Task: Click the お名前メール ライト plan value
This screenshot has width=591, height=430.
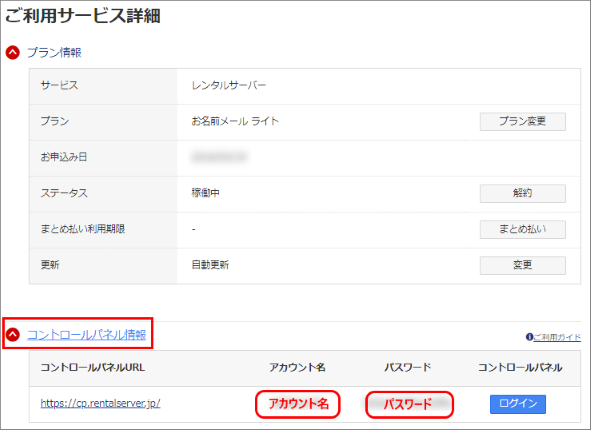Action: tap(235, 121)
